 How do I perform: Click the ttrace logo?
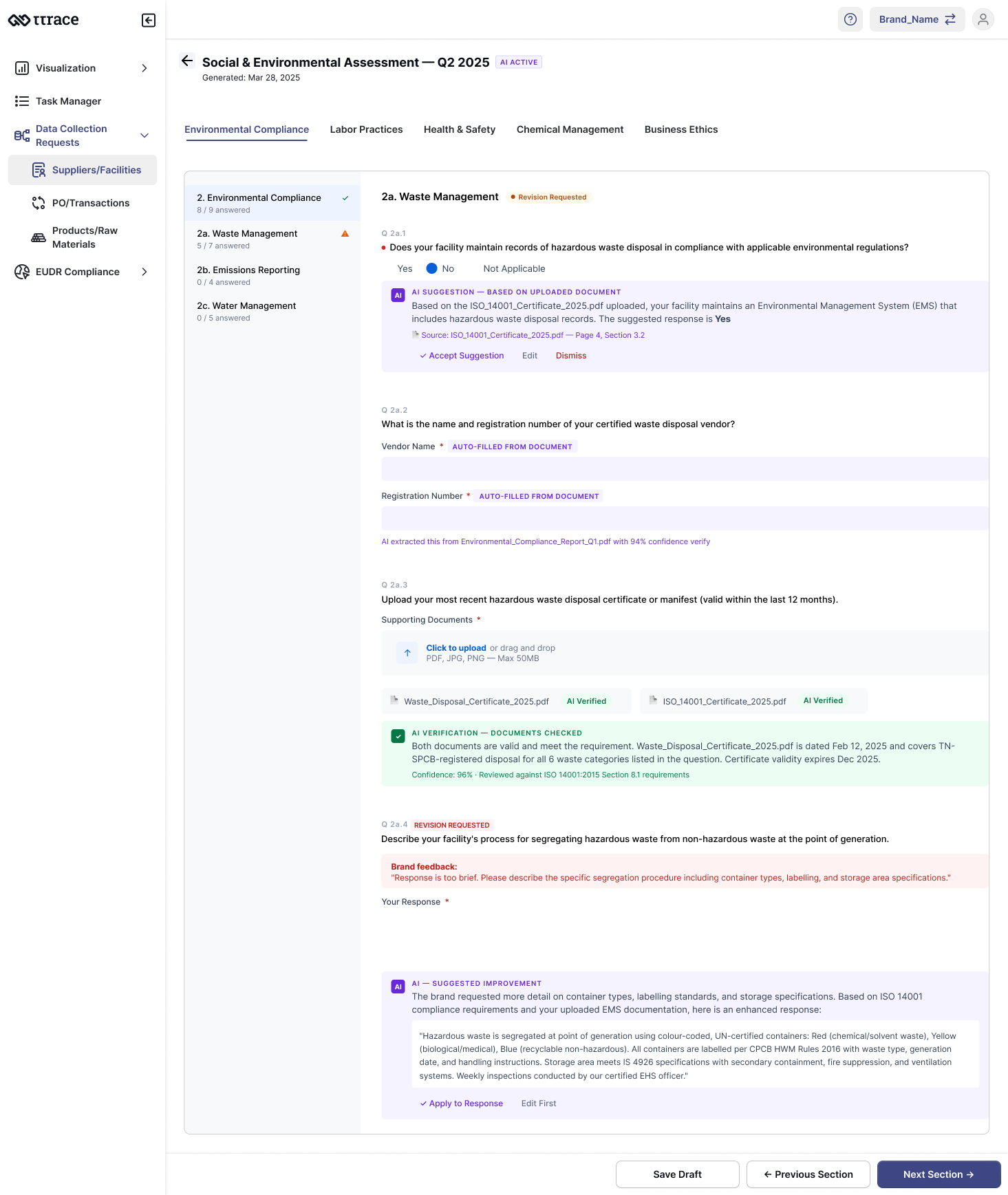43,20
